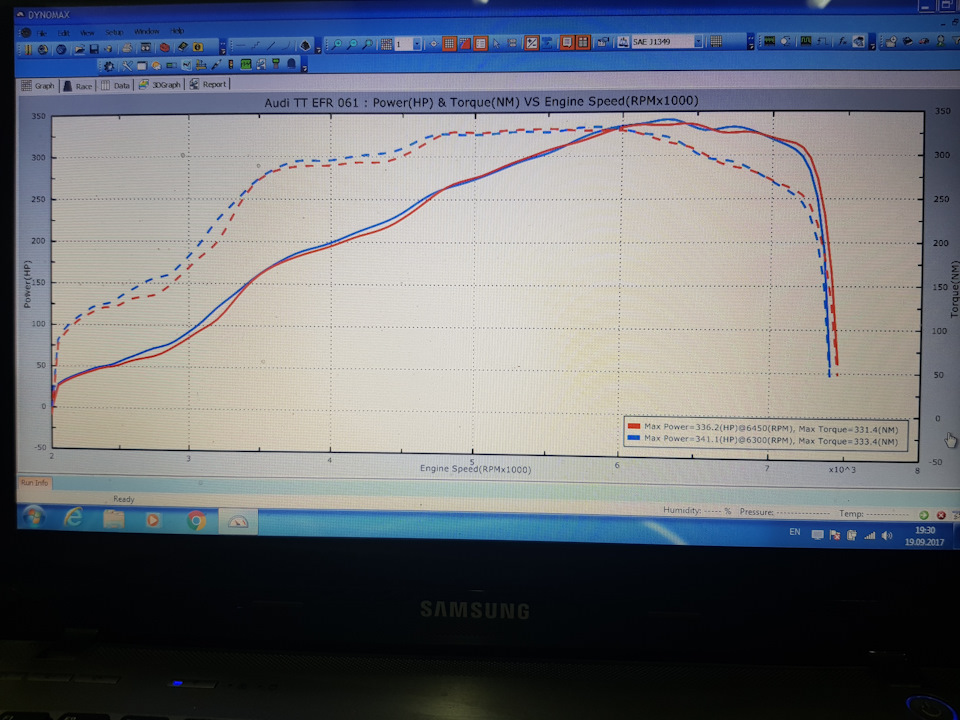
Task: Click the crosshair target icon
Action: [433, 44]
